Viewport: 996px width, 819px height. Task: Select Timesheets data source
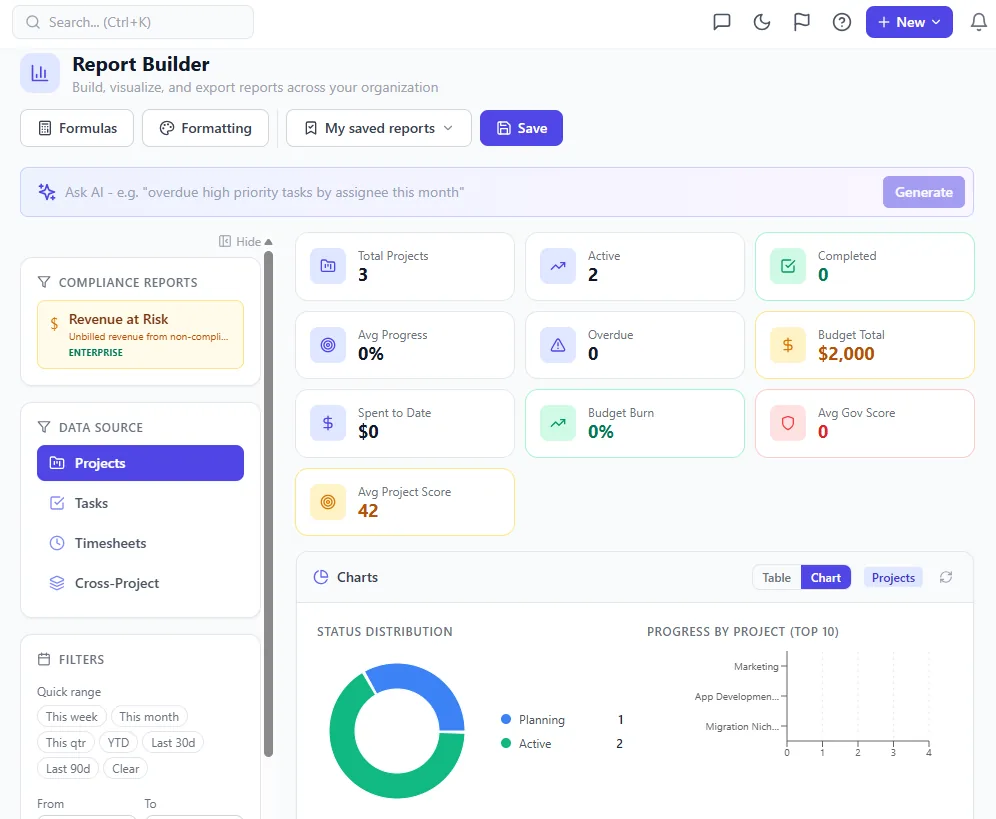pyautogui.click(x=140, y=543)
